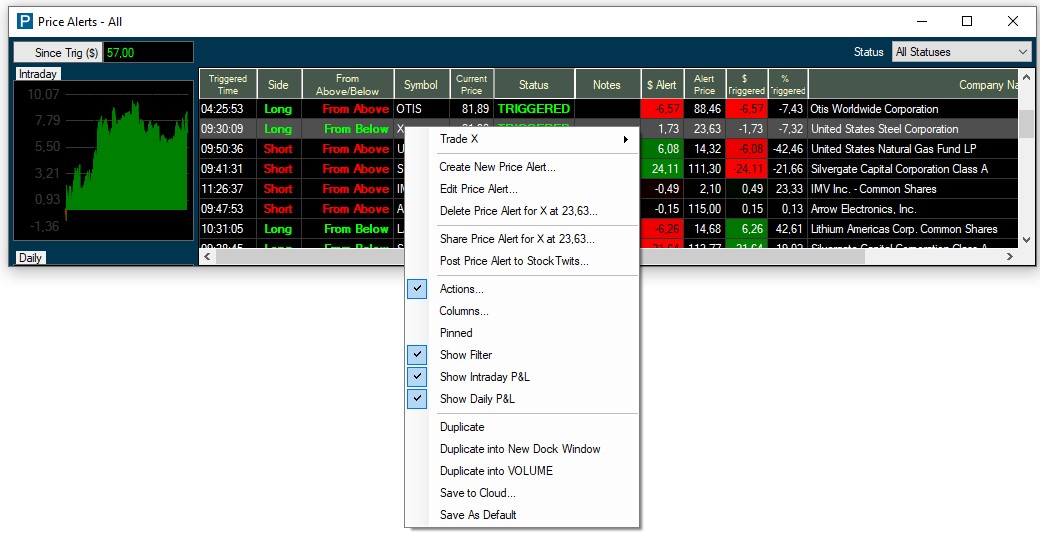Select the Intraday chart tab
This screenshot has height=541, width=1040.
pos(38,74)
